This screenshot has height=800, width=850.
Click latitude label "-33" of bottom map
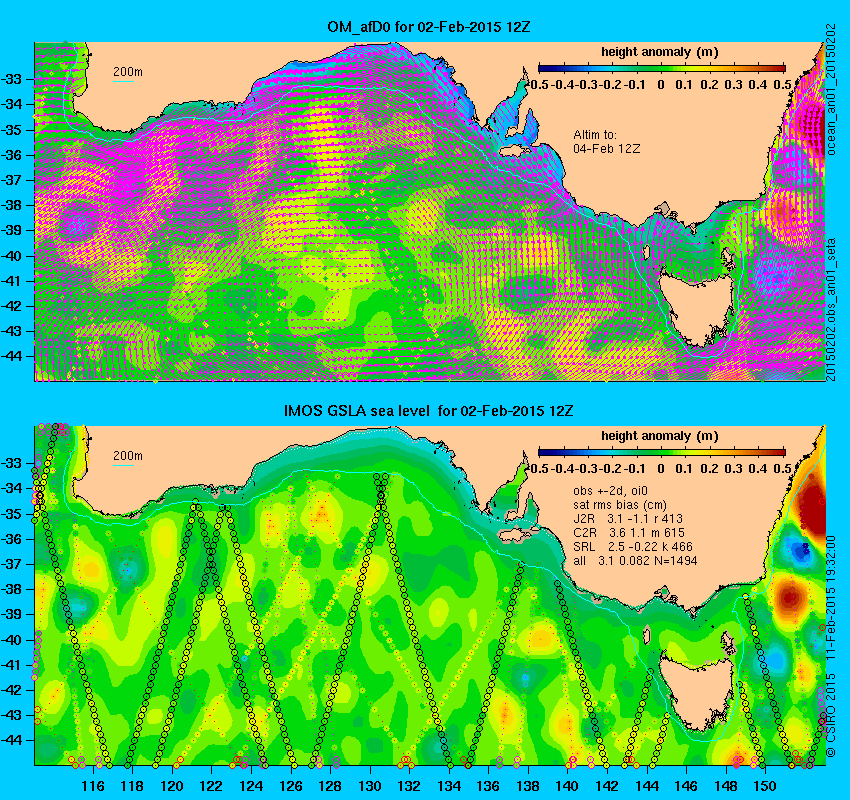[11, 463]
